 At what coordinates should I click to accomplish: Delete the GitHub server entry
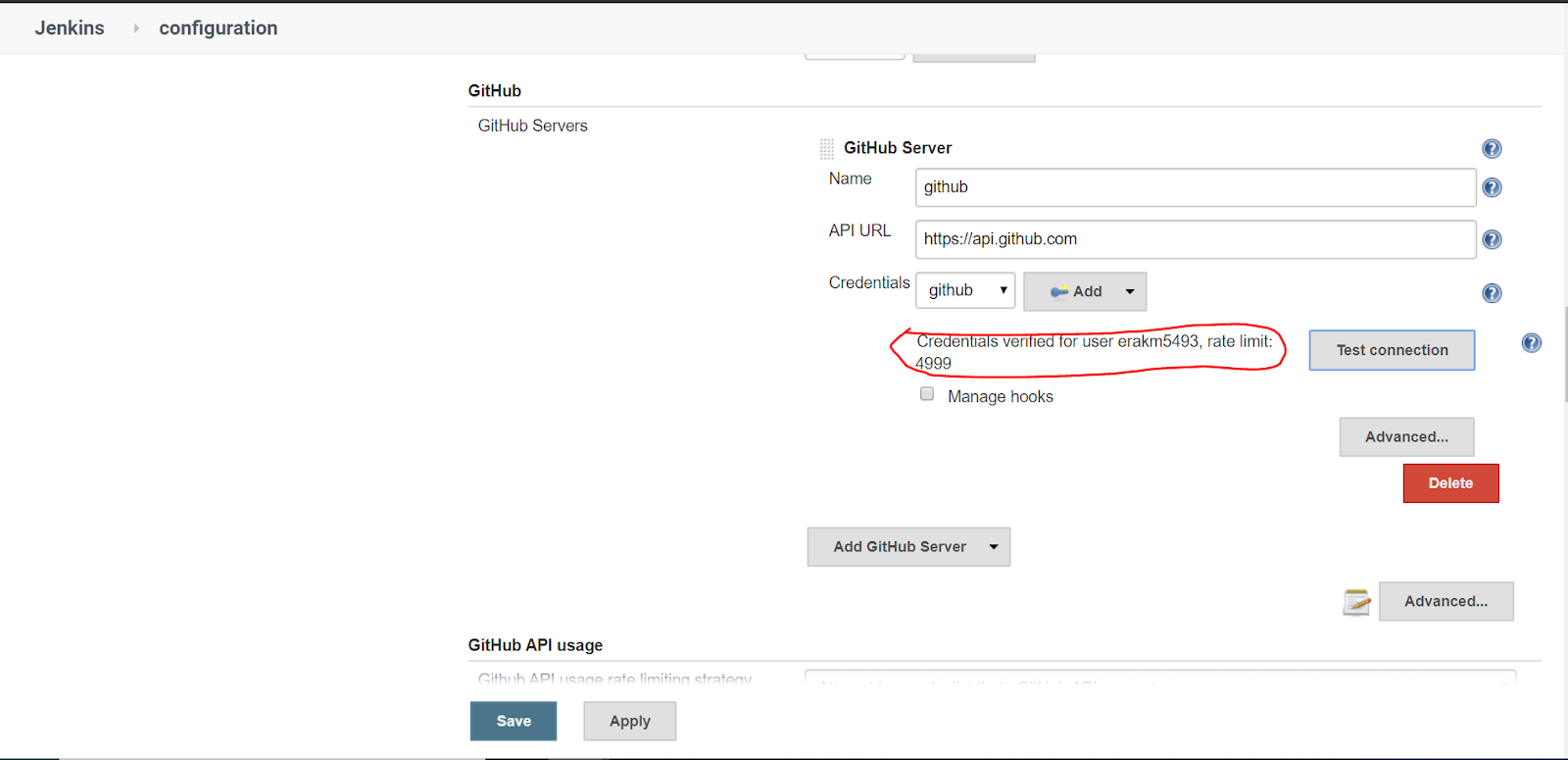click(x=1450, y=483)
